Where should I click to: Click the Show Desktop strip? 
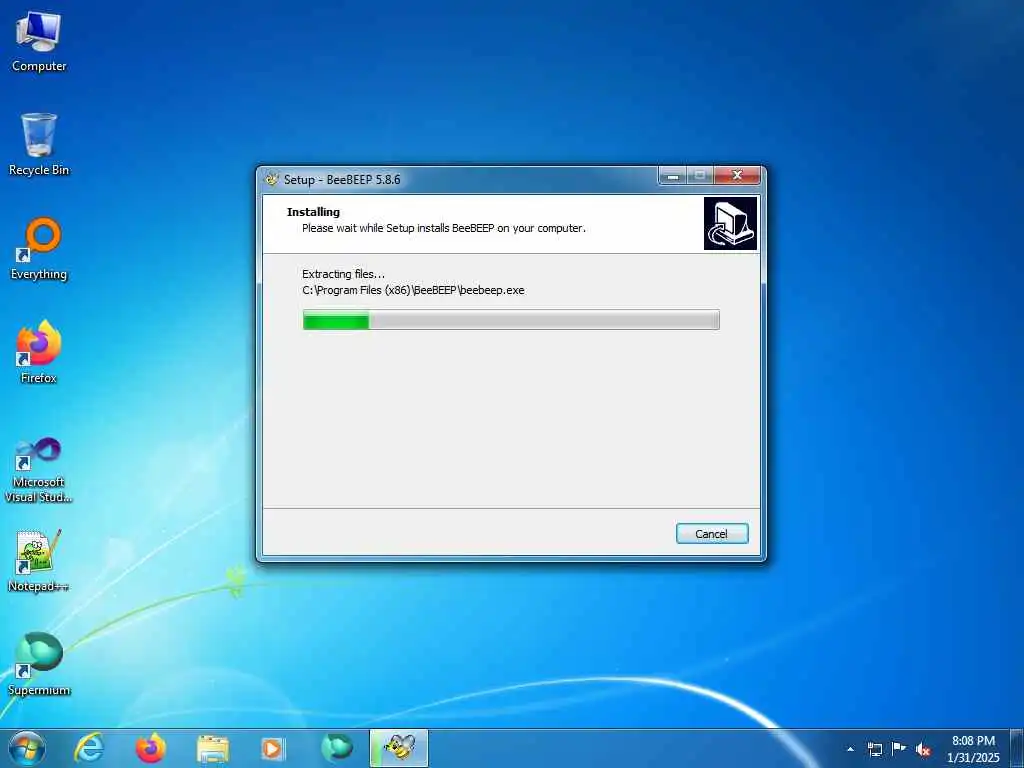click(x=1017, y=748)
